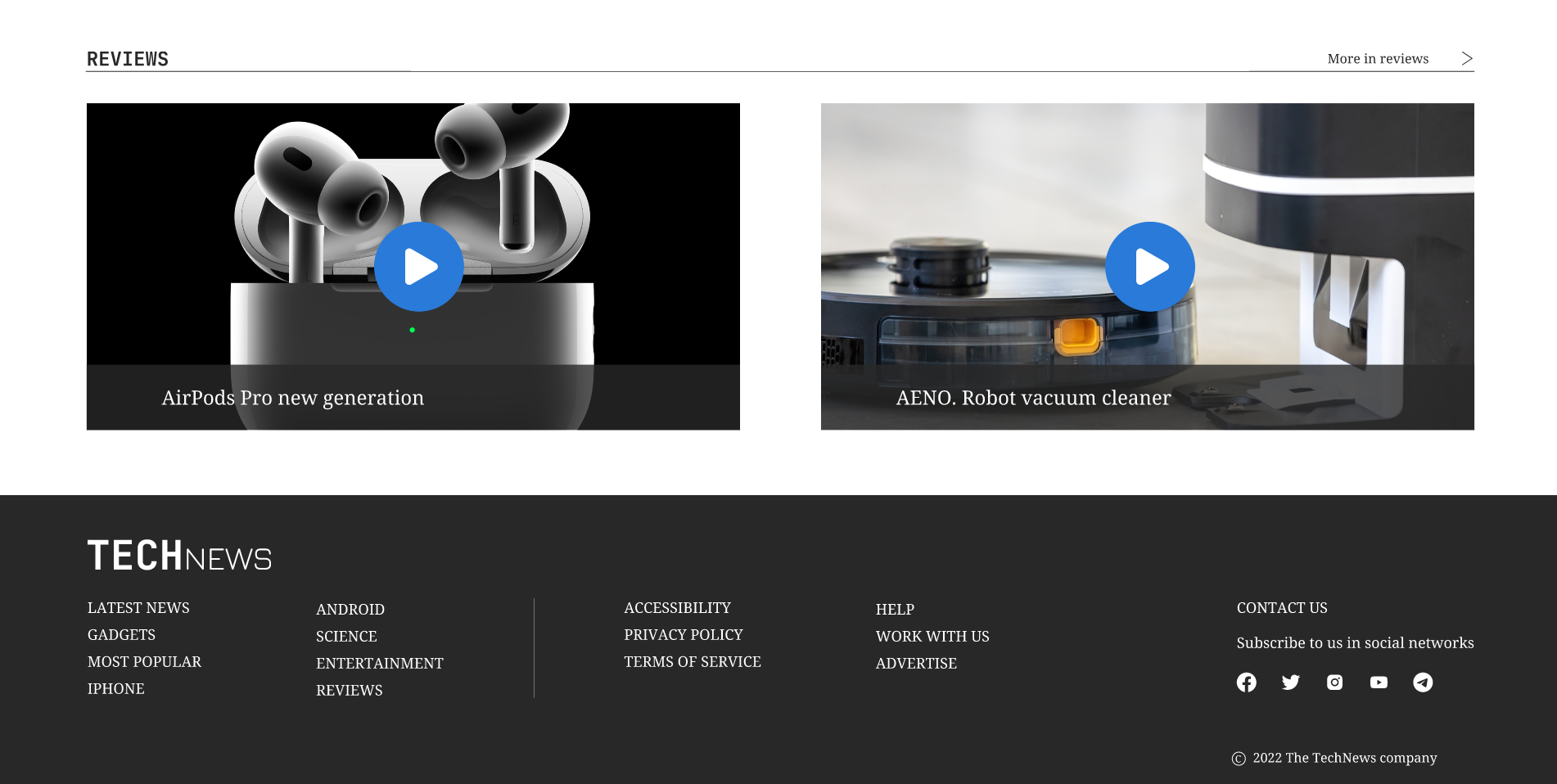The width and height of the screenshot is (1557, 784).
Task: Click the REVIEWS section heading
Action: pos(128,59)
